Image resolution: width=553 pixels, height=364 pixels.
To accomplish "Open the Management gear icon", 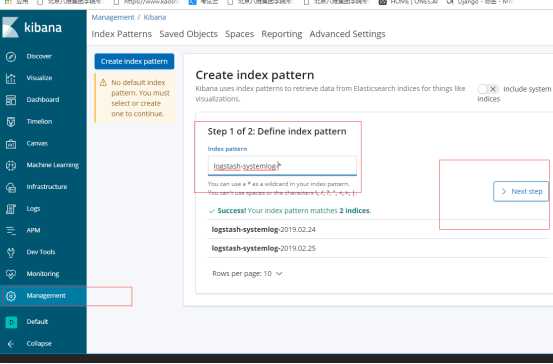I will 11,296.
